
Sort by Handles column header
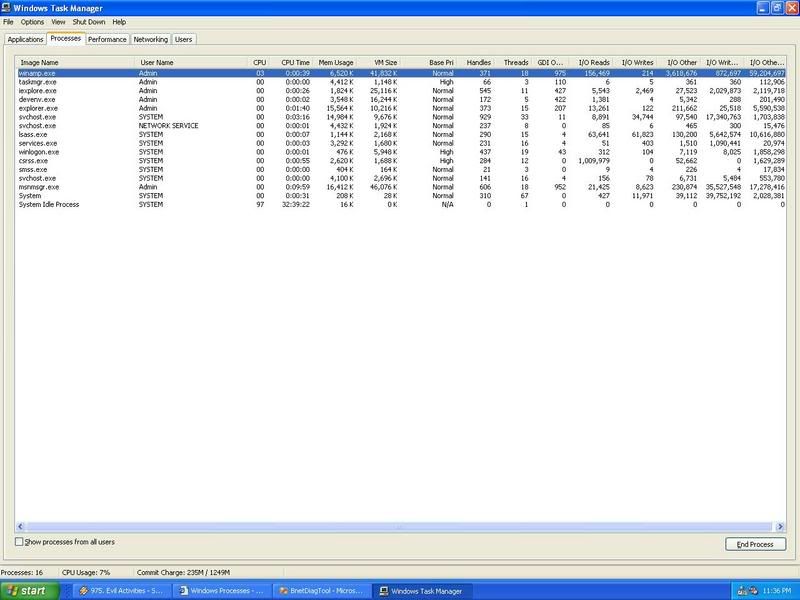[477, 62]
